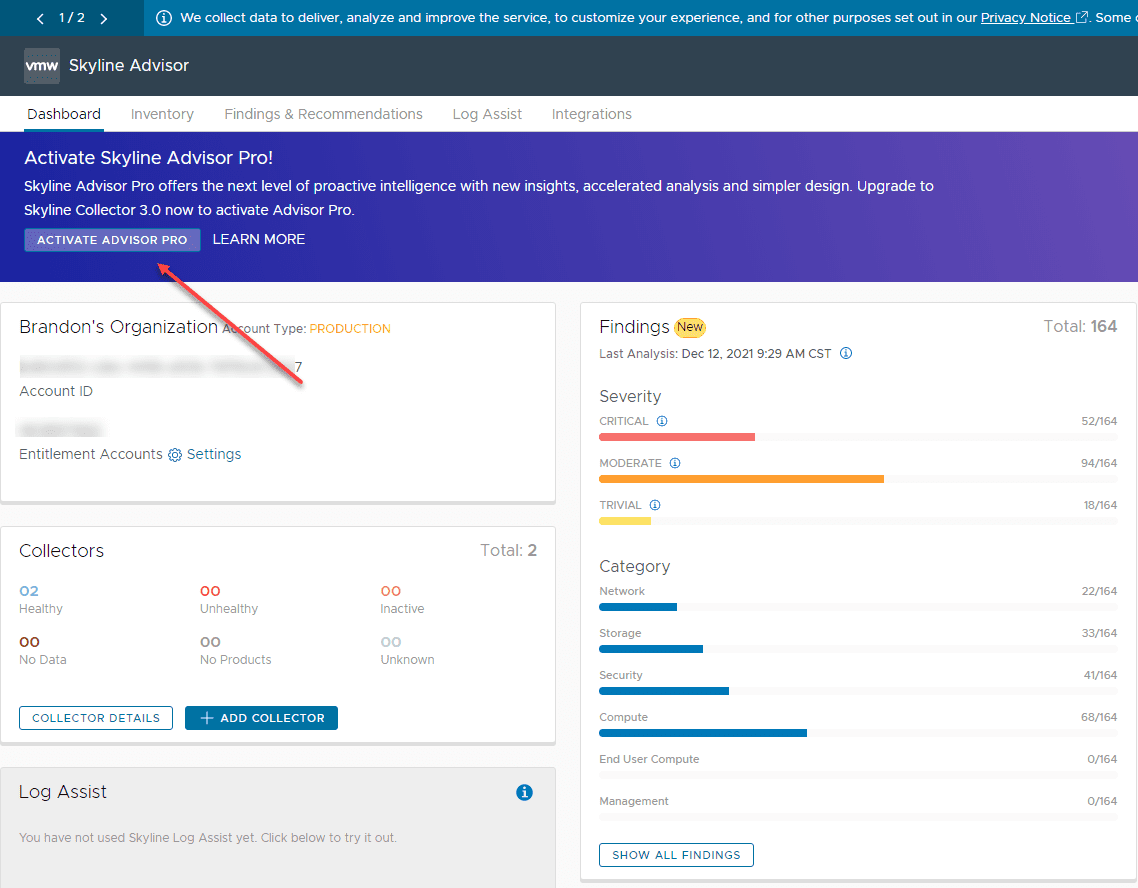Click info icon beside CRITICAL severity

(662, 421)
